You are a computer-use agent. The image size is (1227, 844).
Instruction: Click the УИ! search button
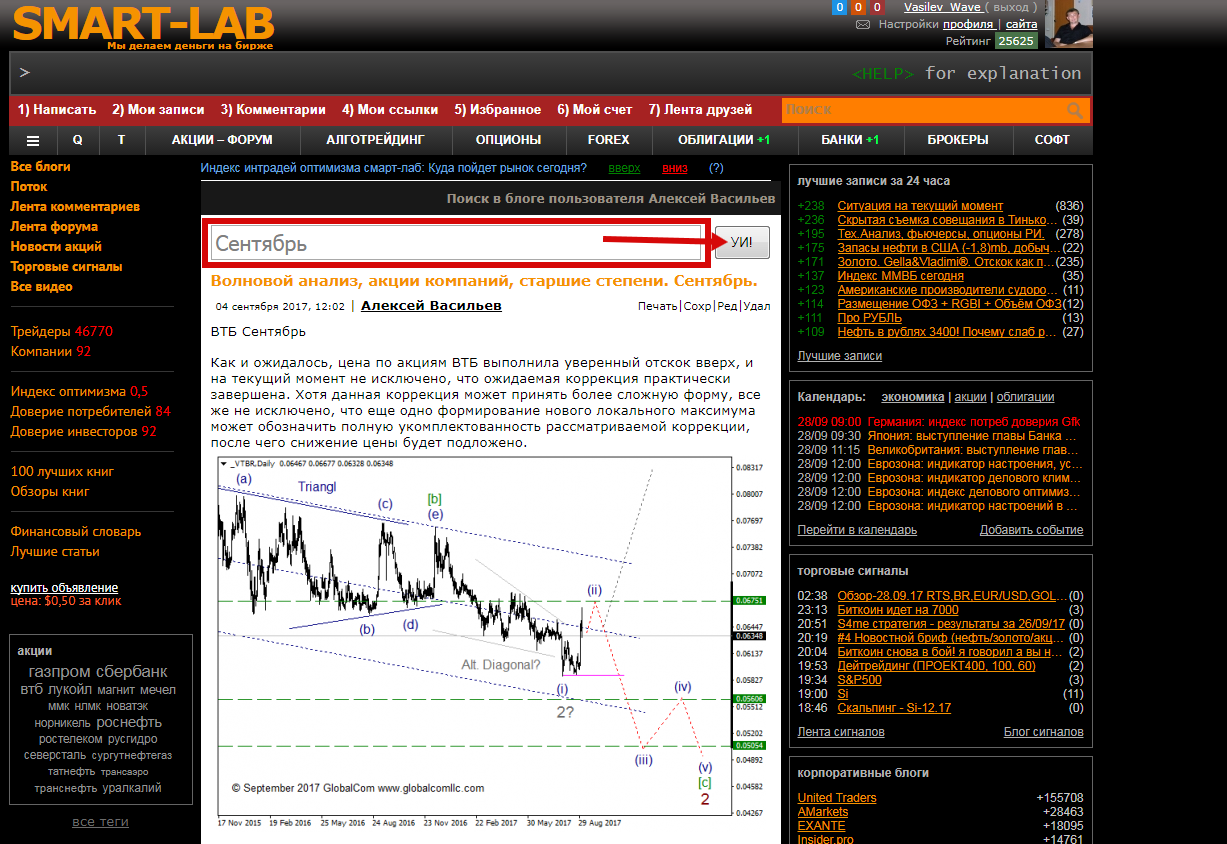[742, 243]
